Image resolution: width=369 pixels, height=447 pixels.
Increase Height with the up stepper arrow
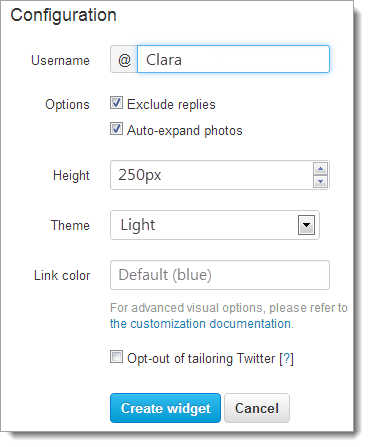click(320, 169)
